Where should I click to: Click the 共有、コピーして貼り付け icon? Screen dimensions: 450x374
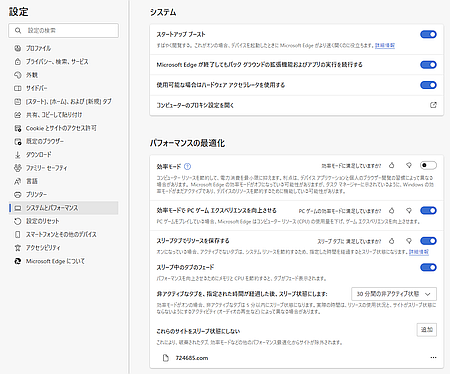click(x=18, y=115)
